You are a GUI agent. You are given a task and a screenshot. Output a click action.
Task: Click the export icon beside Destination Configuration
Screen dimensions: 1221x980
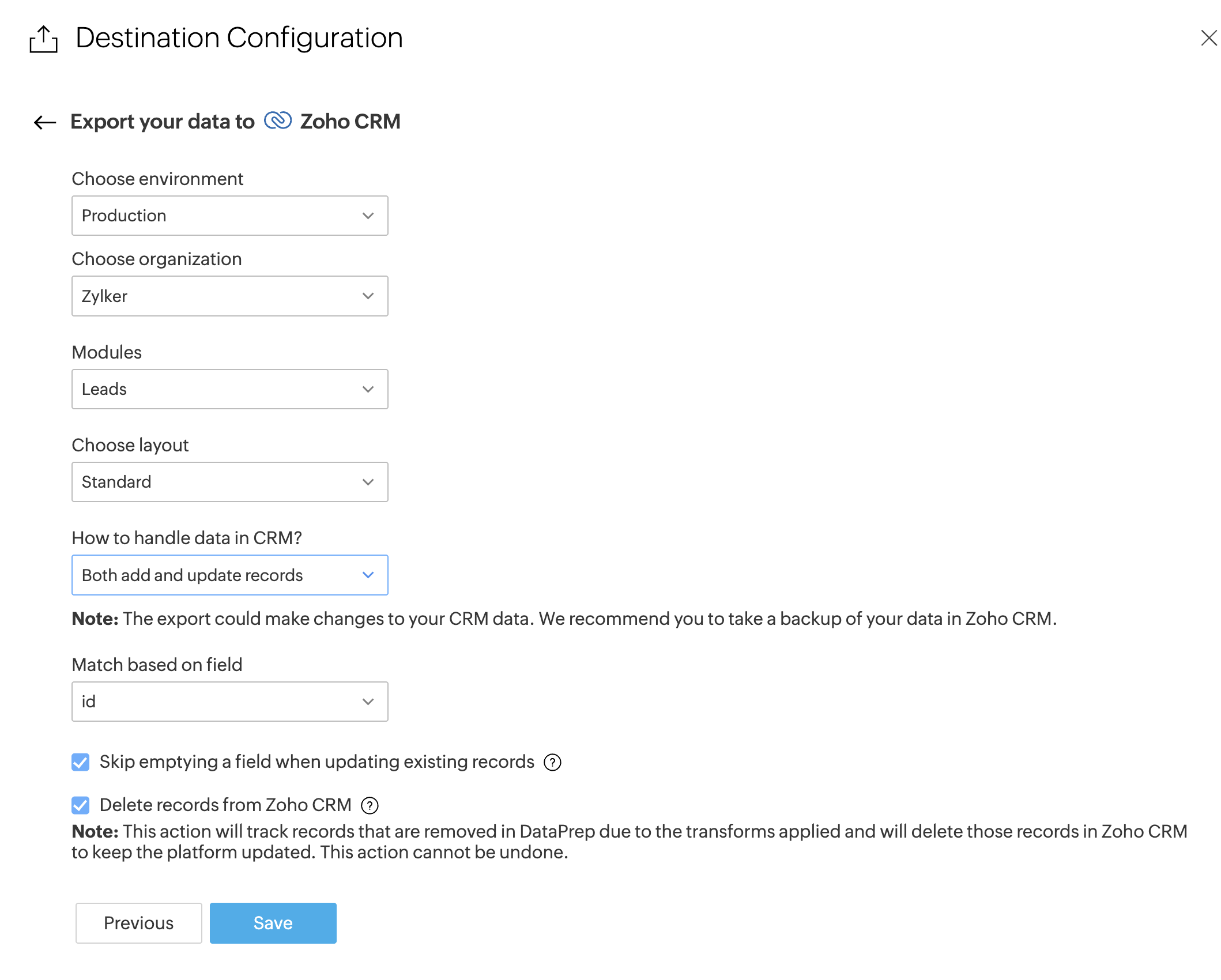coord(44,39)
